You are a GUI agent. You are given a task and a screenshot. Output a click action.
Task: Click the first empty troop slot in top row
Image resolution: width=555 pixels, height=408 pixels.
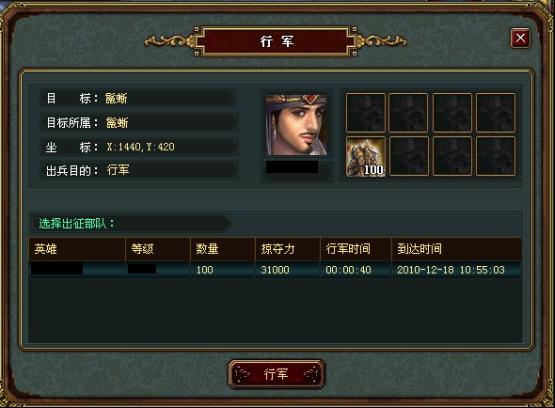(366, 113)
